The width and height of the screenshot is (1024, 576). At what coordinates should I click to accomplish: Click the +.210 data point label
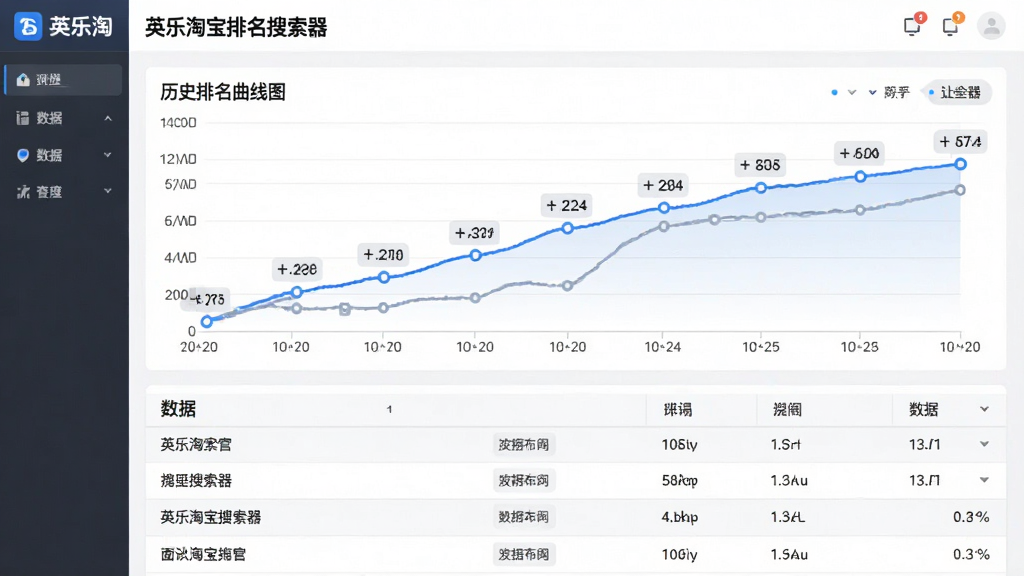point(383,255)
